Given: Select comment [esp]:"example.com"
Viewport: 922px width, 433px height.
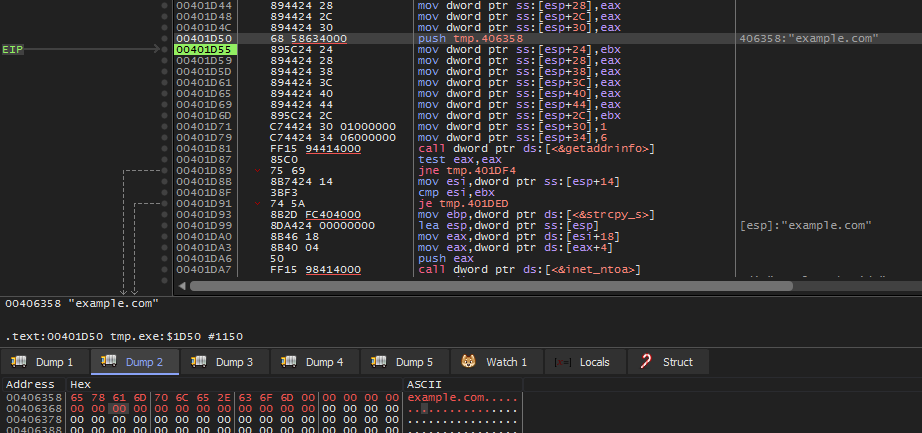Looking at the screenshot, I should tap(806, 226).
